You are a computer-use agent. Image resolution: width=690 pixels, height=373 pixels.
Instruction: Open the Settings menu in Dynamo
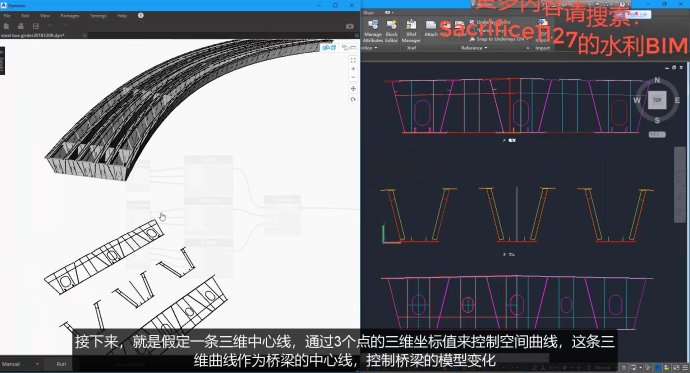coord(99,15)
